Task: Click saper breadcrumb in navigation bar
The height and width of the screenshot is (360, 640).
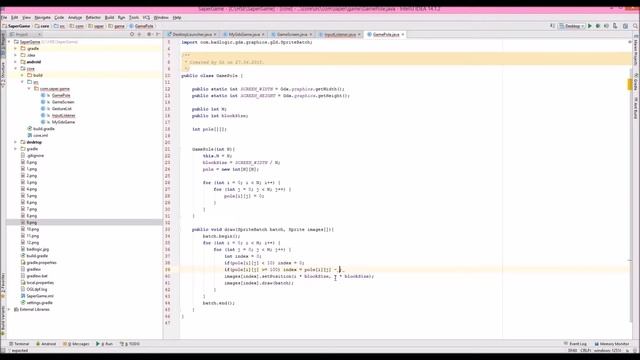Action: [x=97, y=26]
